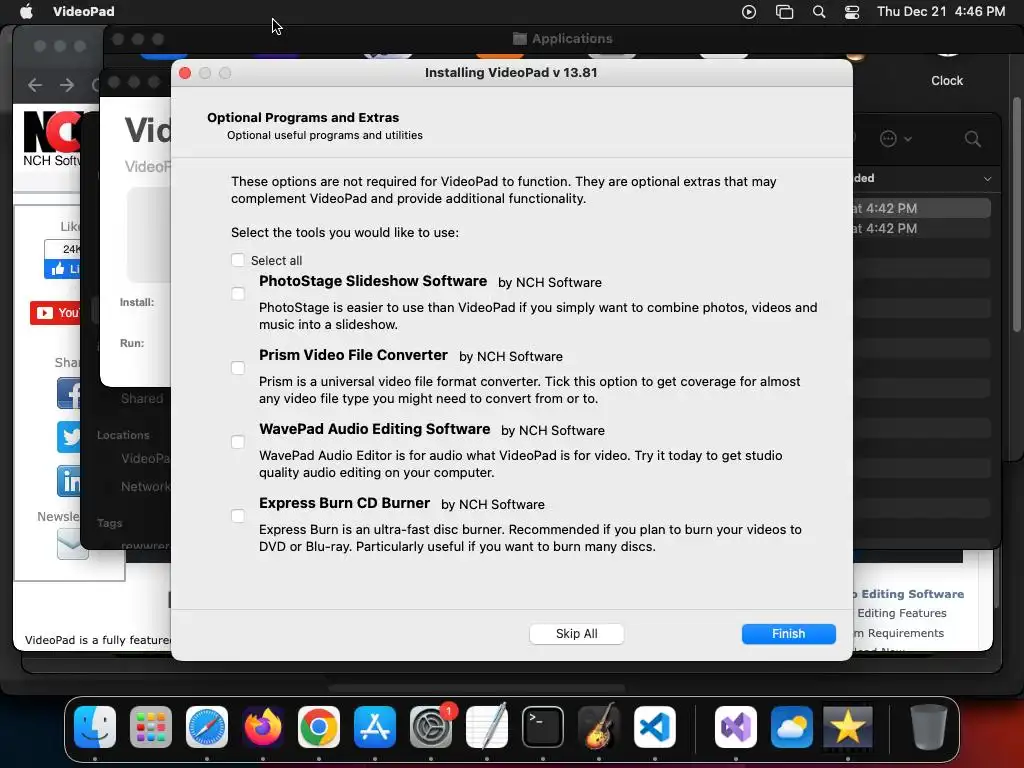The height and width of the screenshot is (768, 1024).
Task: Click the newsletter envelope icon
Action: 72,544
